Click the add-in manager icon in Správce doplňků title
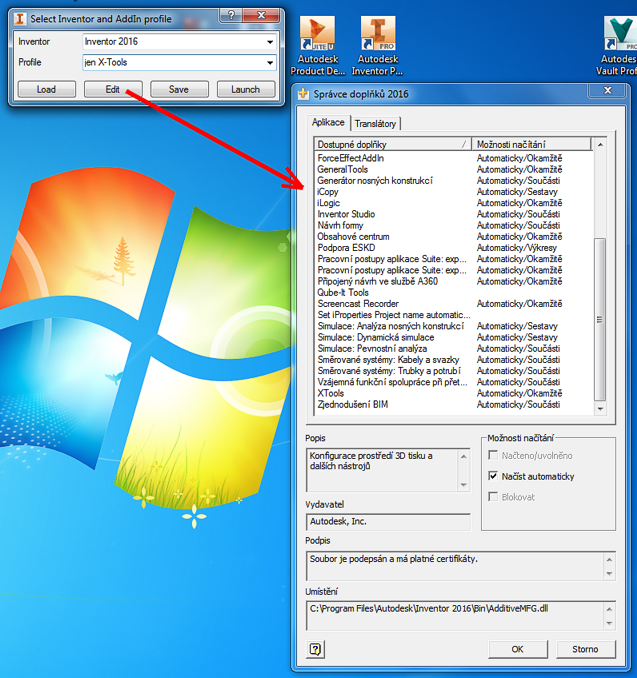 (x=304, y=94)
